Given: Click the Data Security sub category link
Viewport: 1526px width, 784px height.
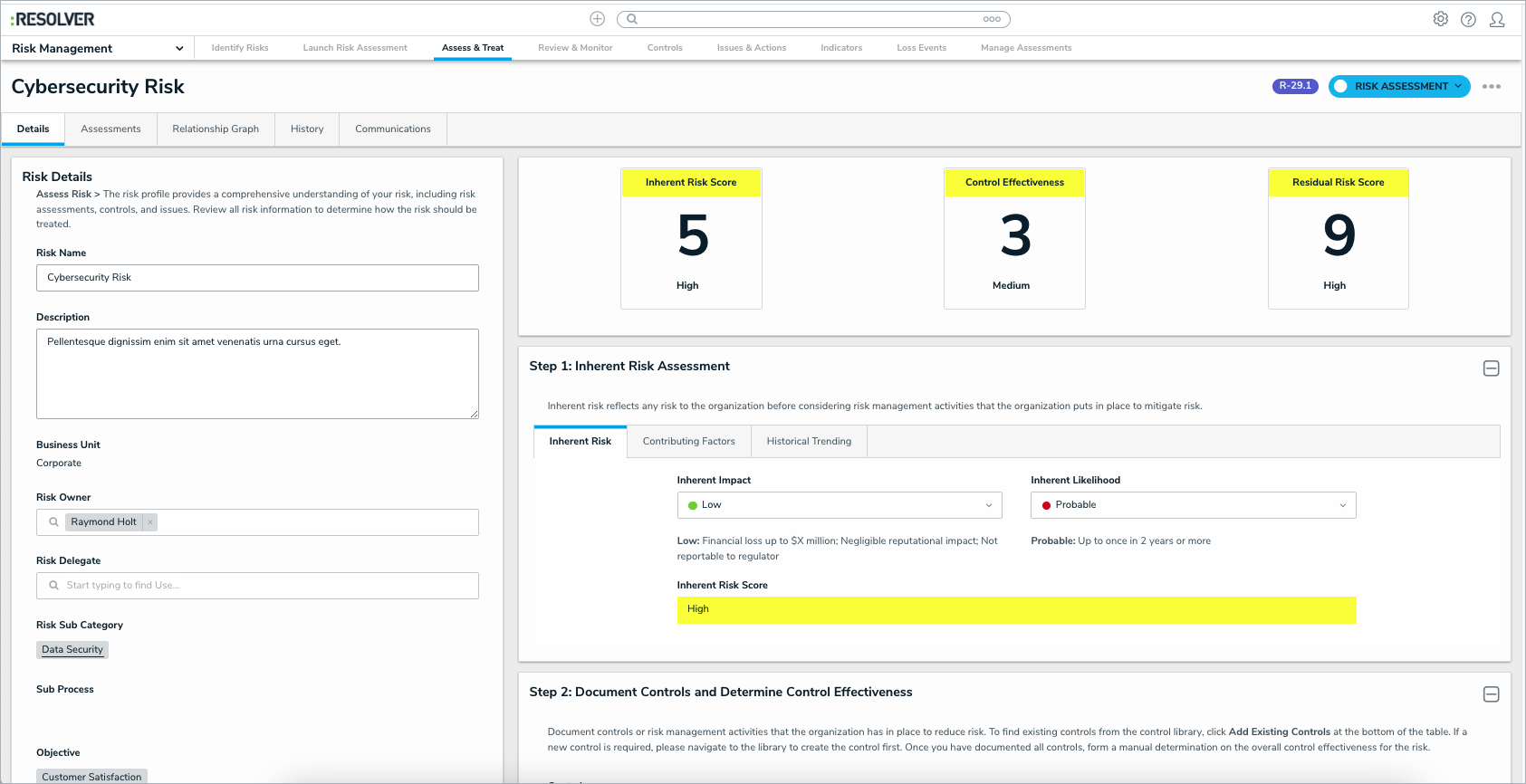Looking at the screenshot, I should coord(72,650).
